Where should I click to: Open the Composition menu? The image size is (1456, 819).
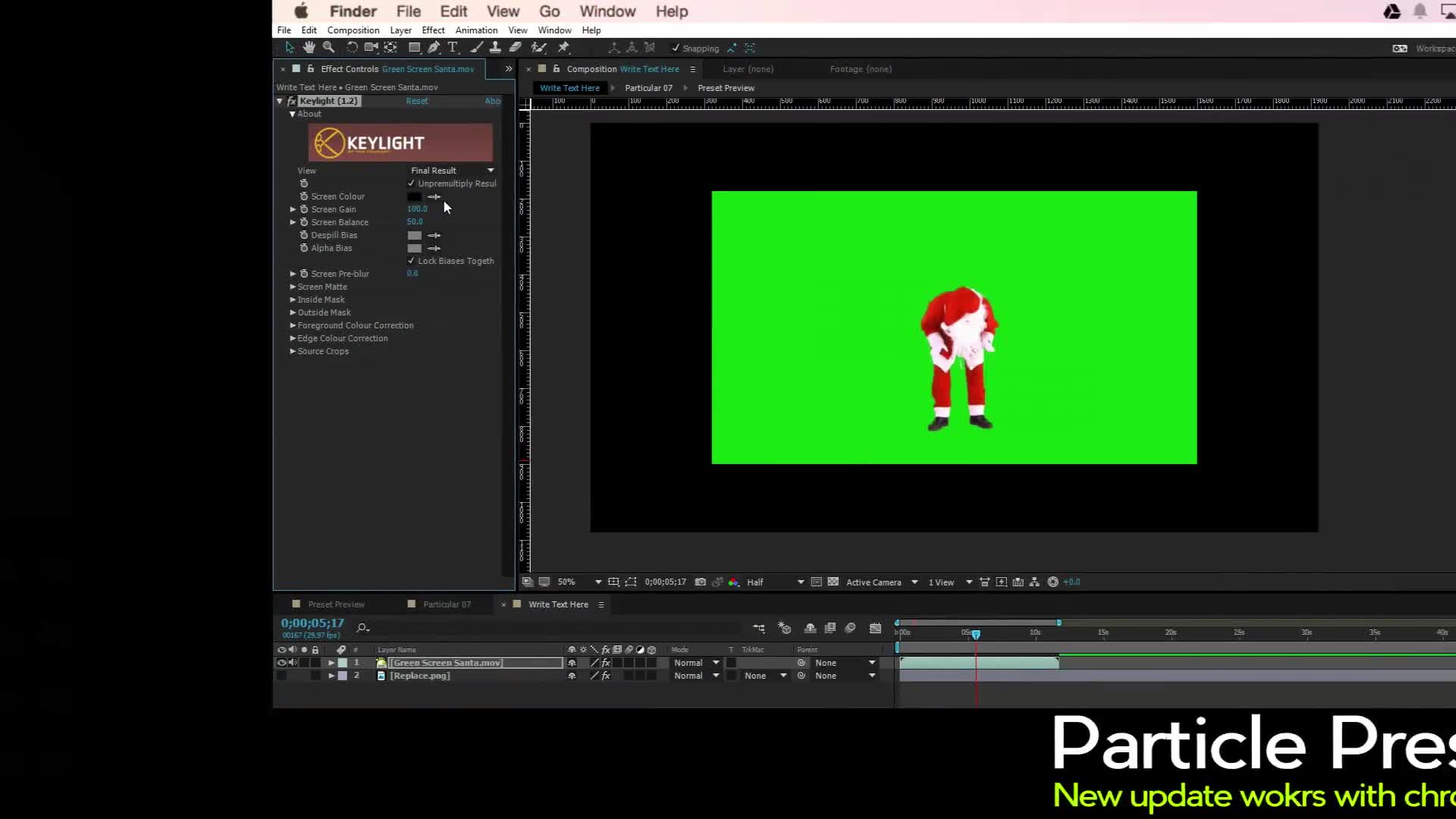pos(353,30)
